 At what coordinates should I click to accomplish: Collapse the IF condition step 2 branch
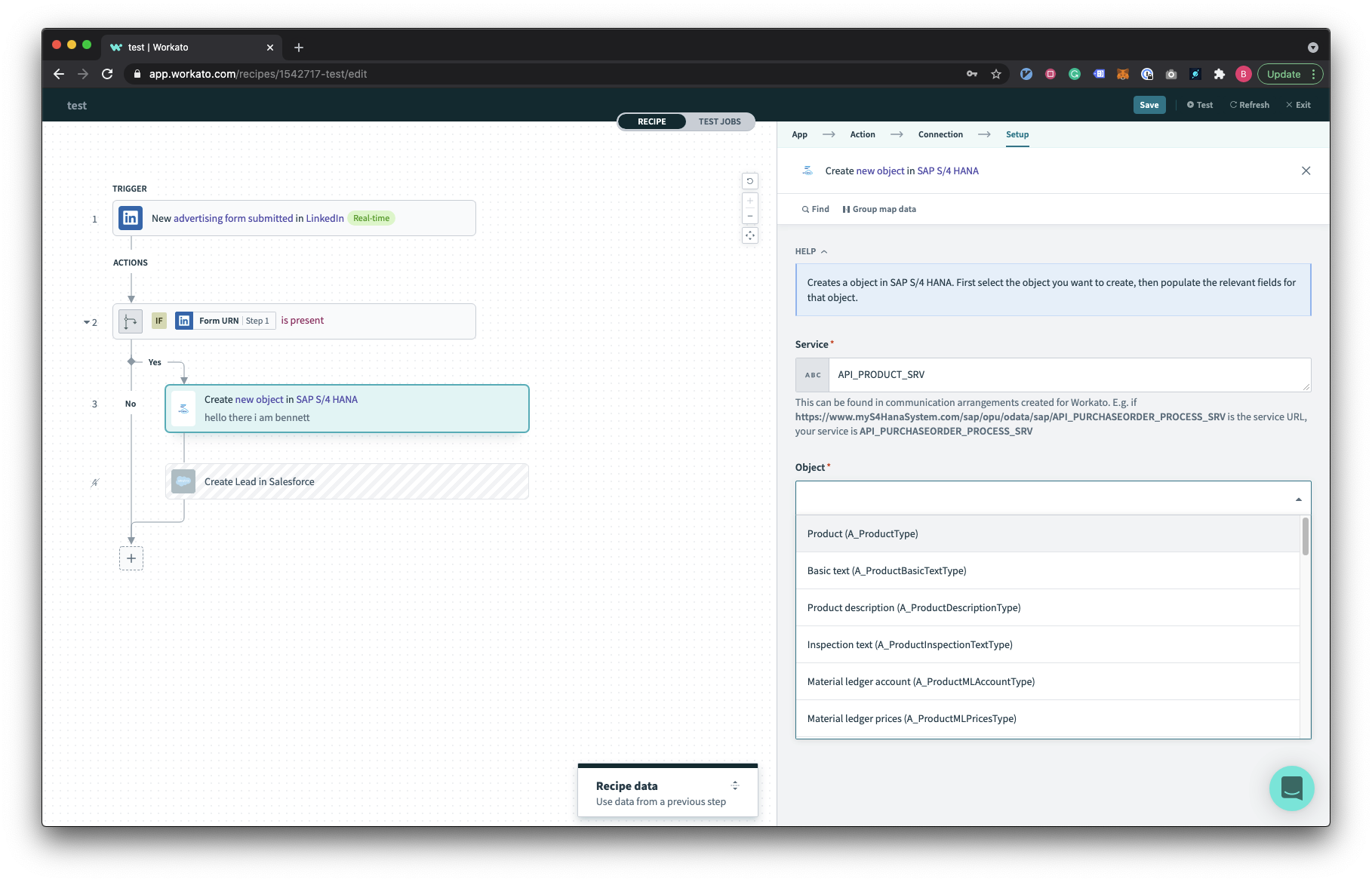point(87,322)
